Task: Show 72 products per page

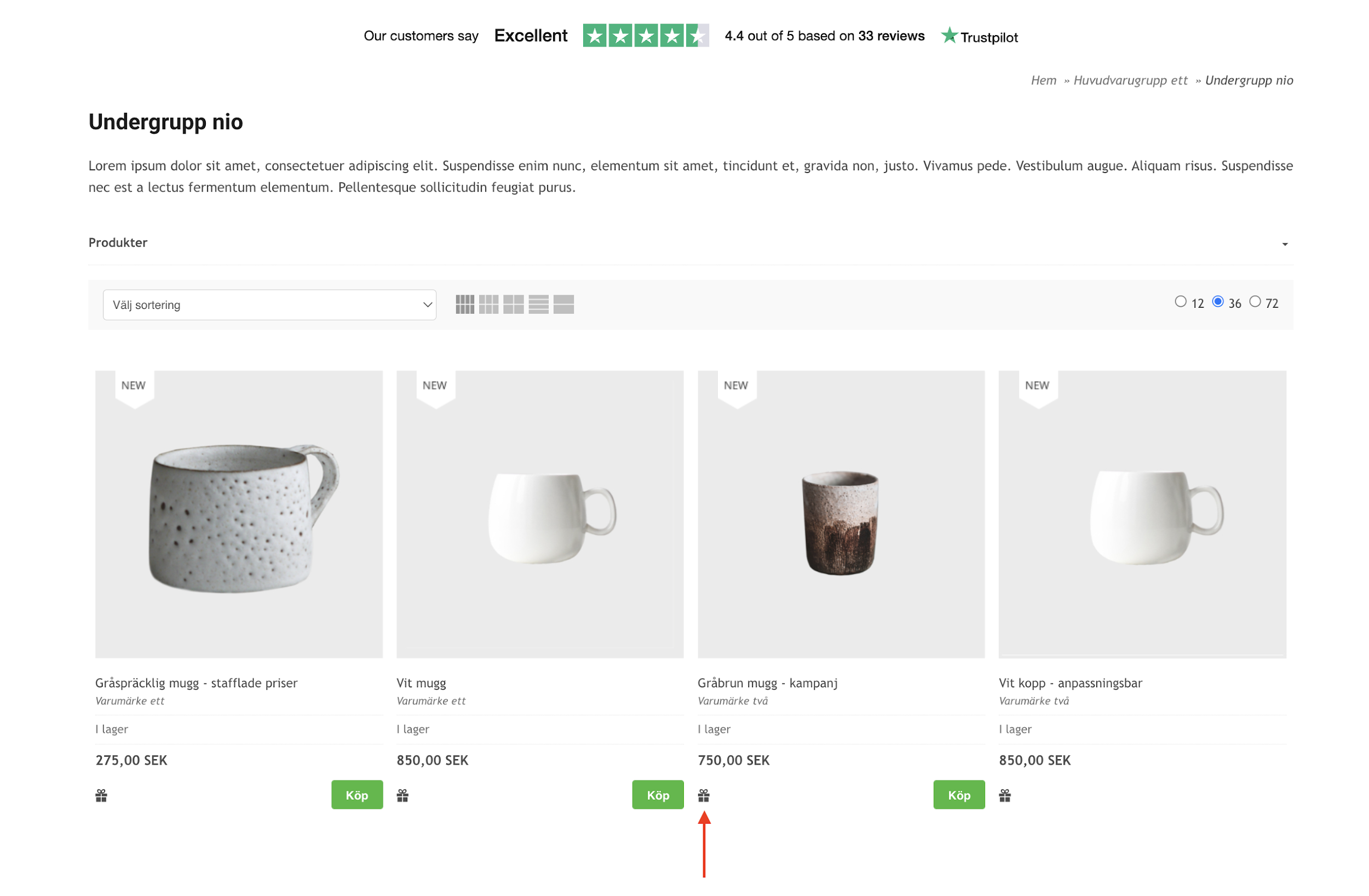Action: point(1255,302)
